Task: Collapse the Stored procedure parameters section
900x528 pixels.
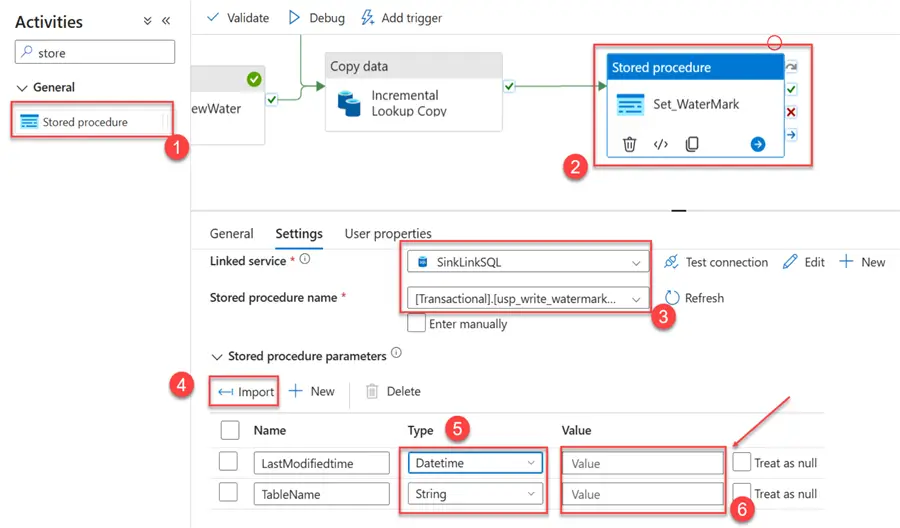Action: point(217,356)
